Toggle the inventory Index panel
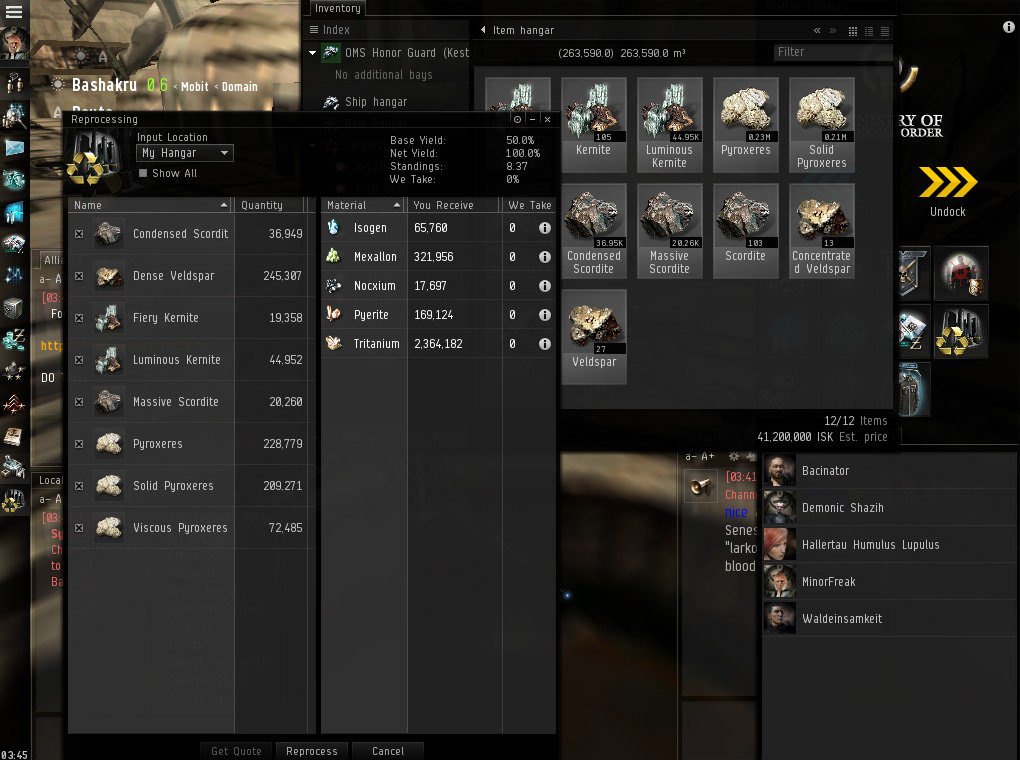 [329, 30]
